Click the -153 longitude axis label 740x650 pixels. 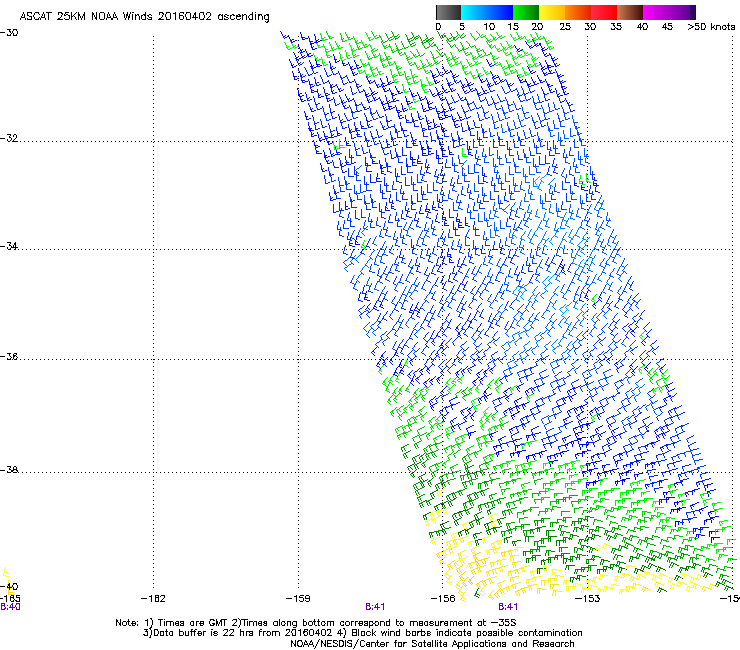[x=588, y=599]
